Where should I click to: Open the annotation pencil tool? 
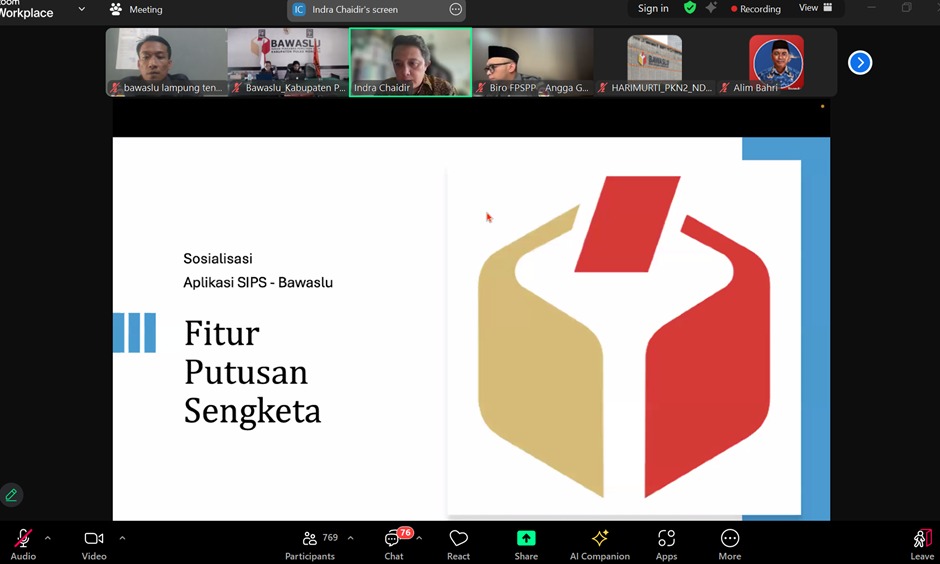11,495
